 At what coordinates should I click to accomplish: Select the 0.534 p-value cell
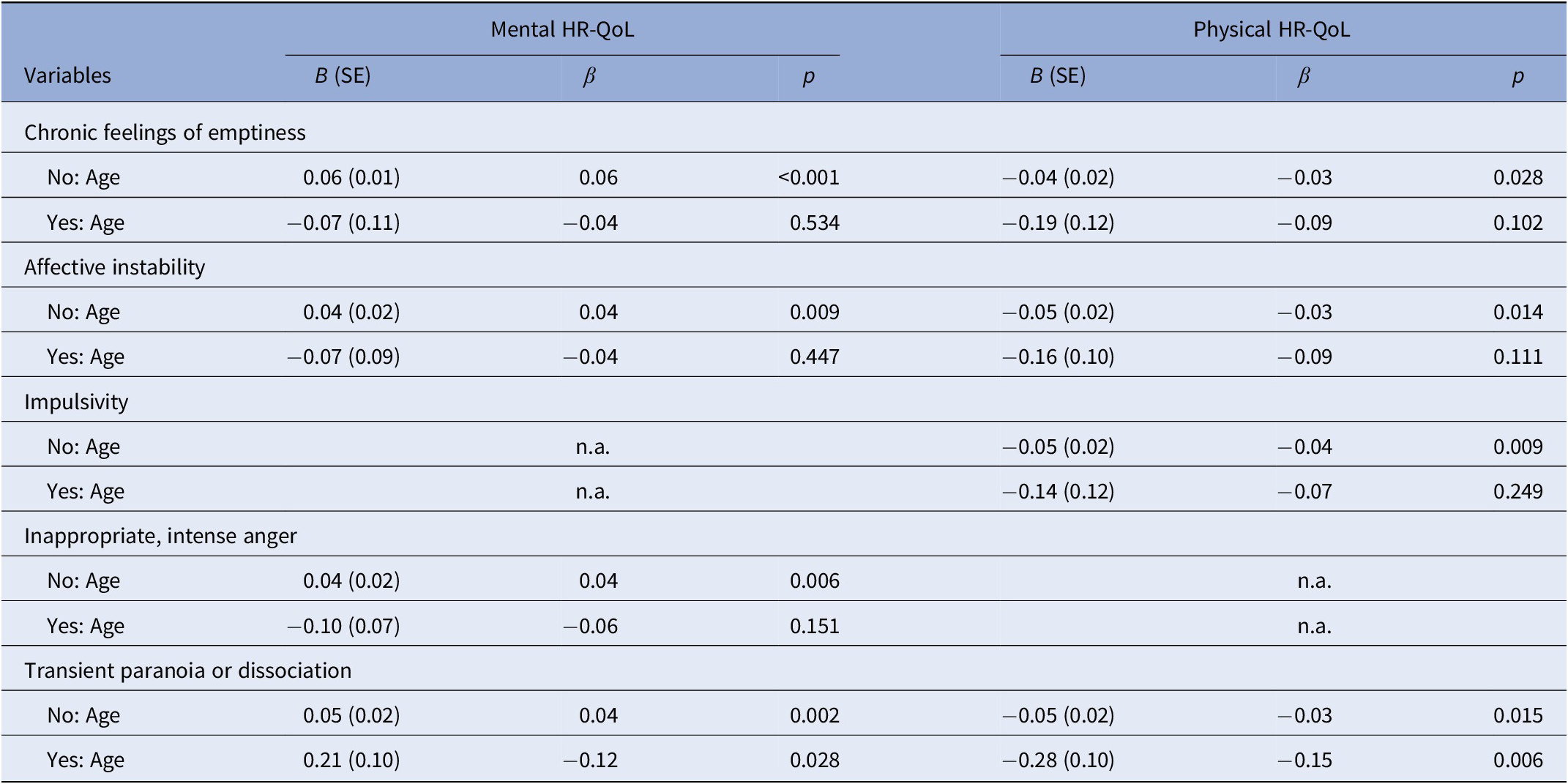click(814, 223)
